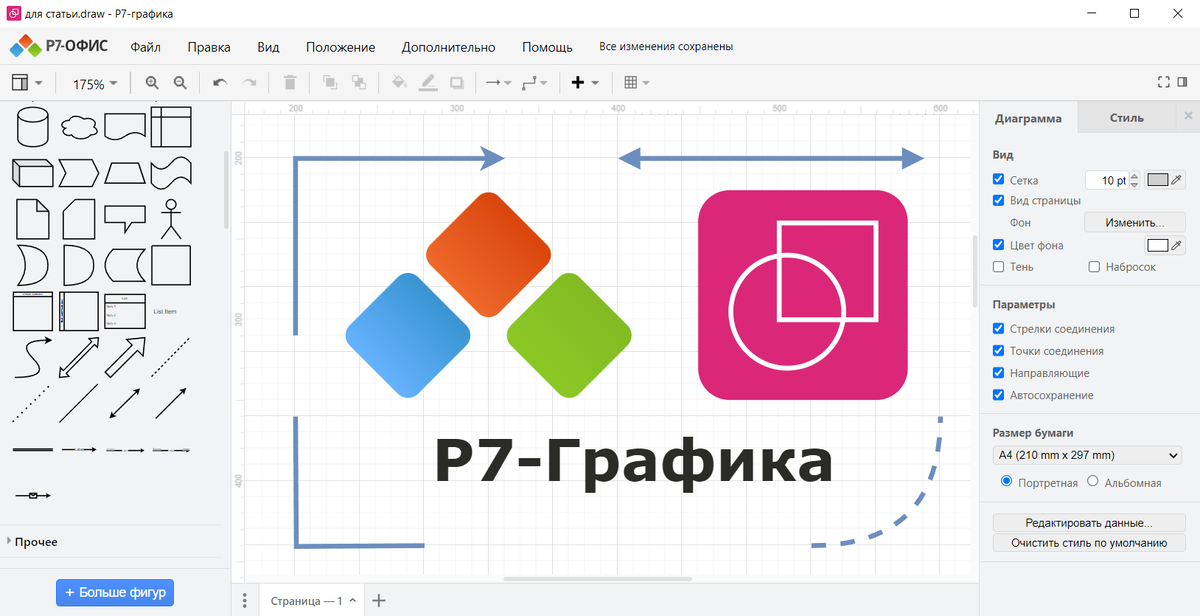This screenshot has height=616, width=1200.
Task: Open the Правка menu
Action: [209, 47]
